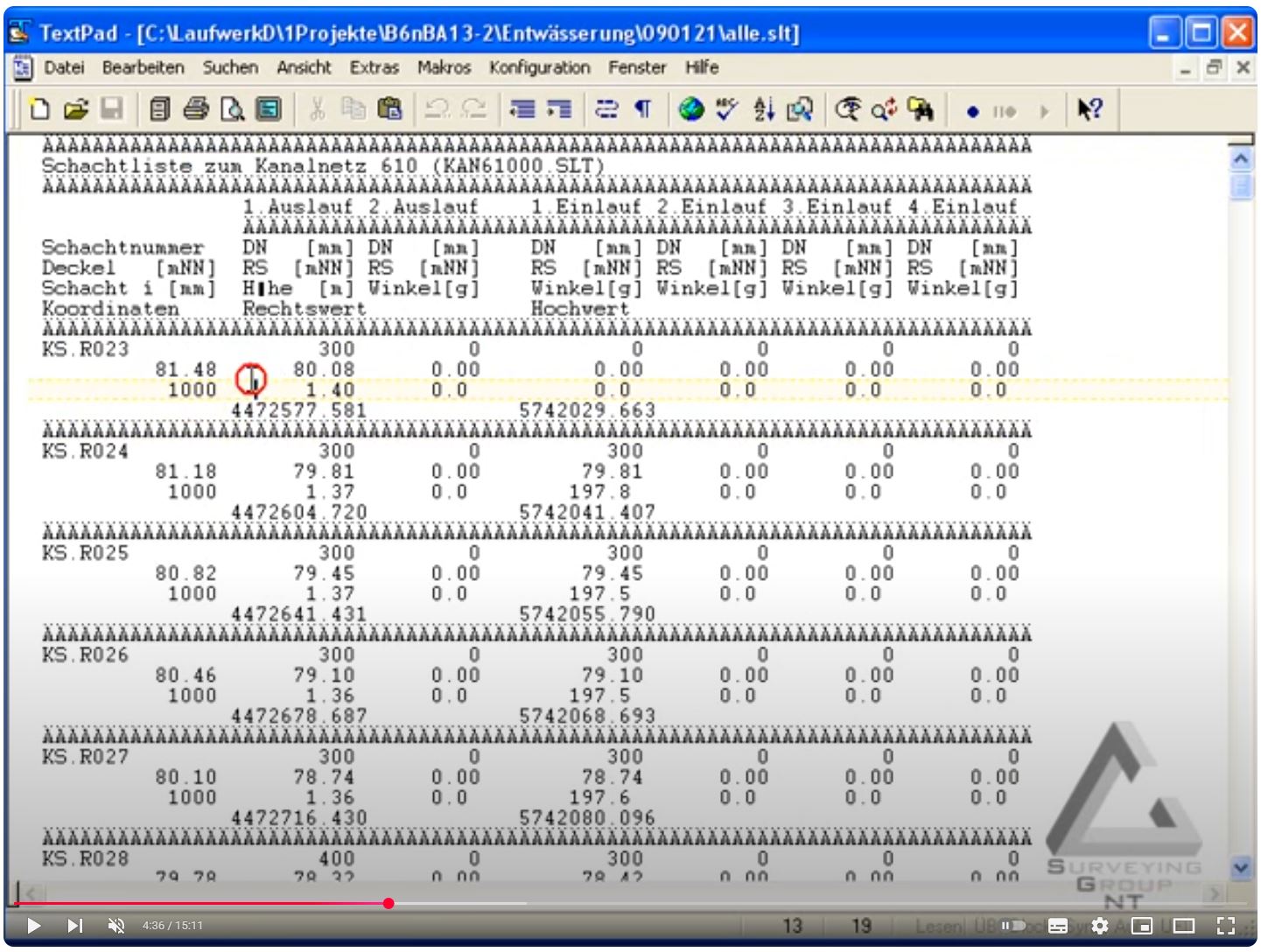Open the Konfiguration menu

pos(539,67)
